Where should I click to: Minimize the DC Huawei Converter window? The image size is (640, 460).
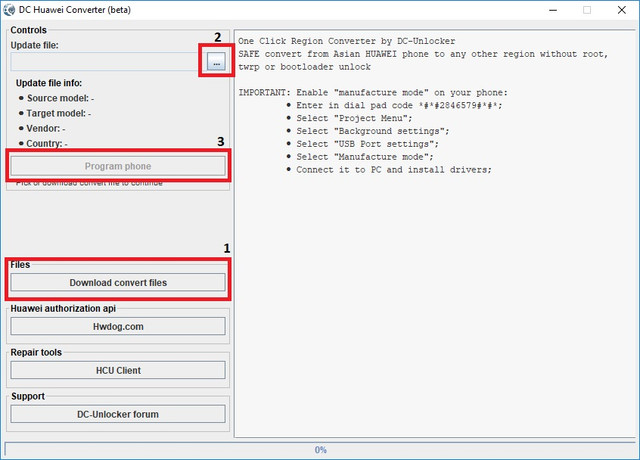(553, 10)
